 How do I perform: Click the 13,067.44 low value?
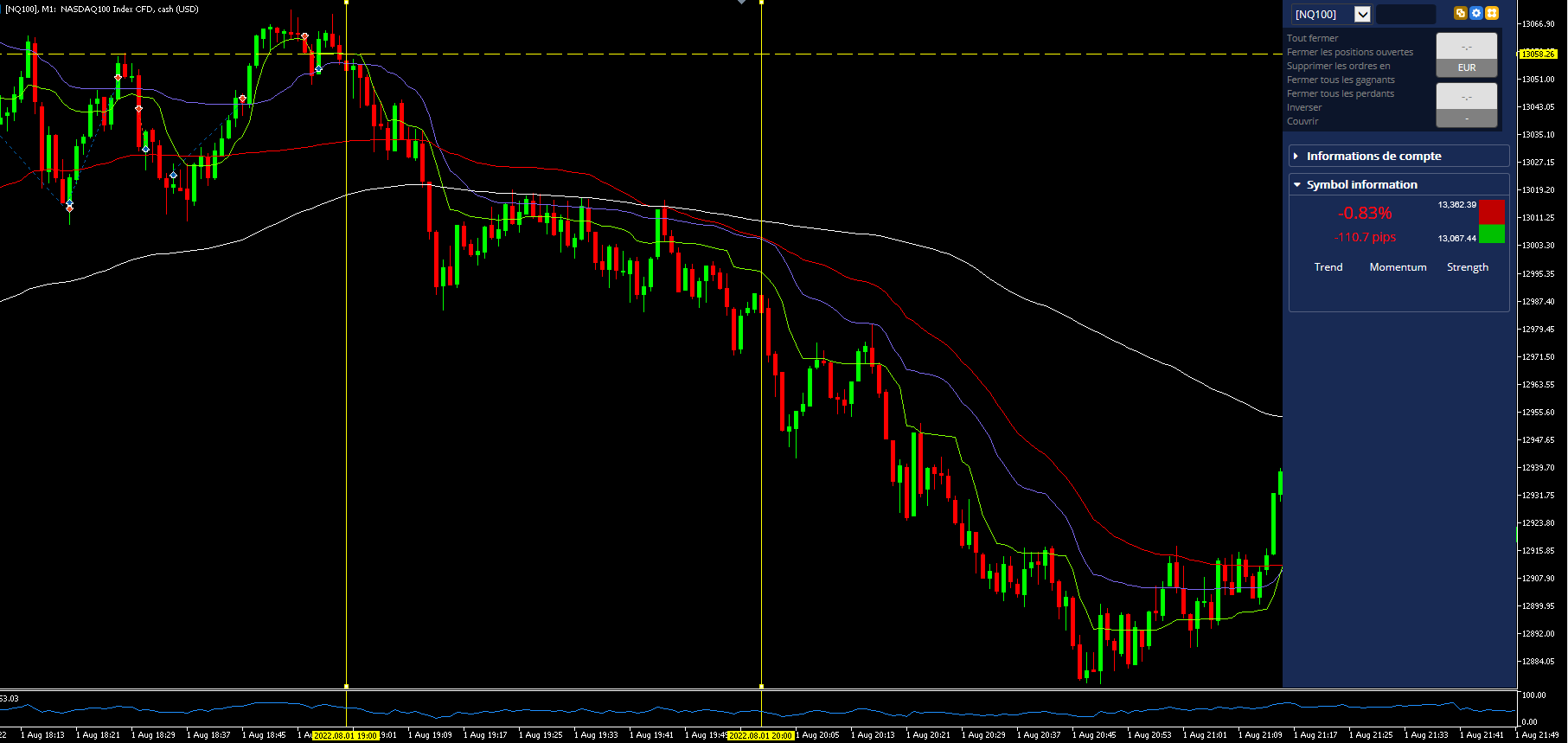tap(1457, 238)
